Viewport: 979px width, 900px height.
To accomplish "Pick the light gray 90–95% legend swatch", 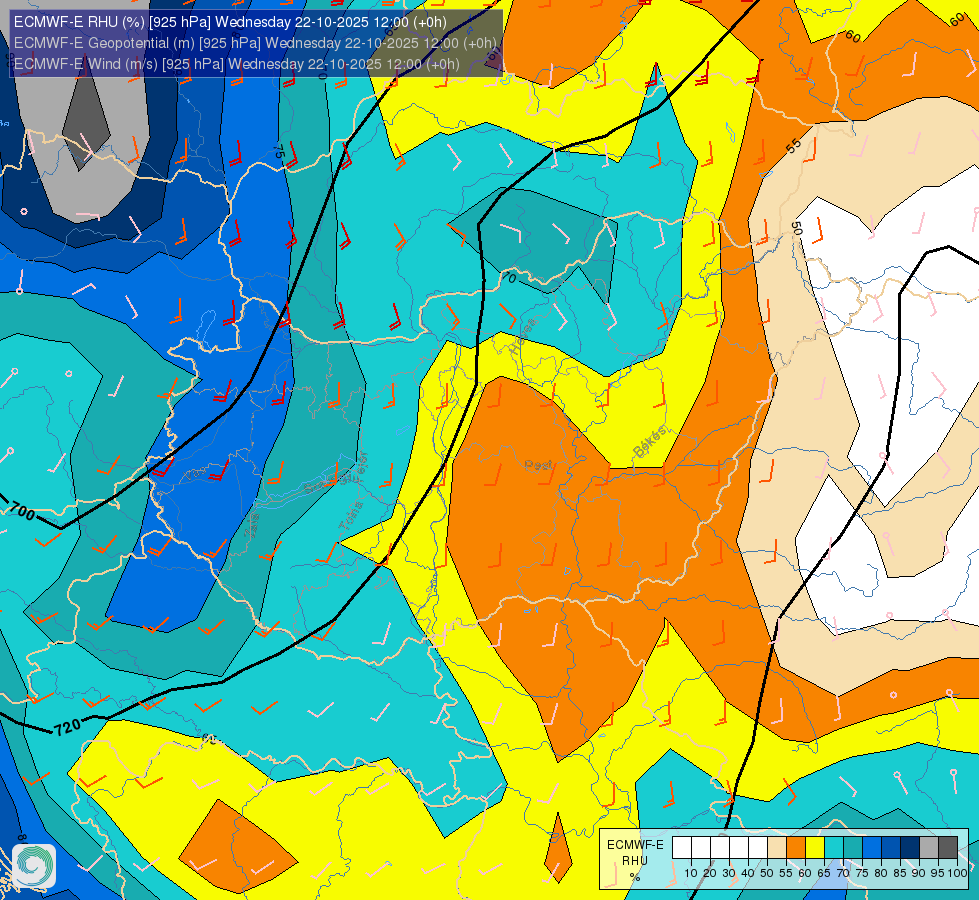I will [x=929, y=848].
